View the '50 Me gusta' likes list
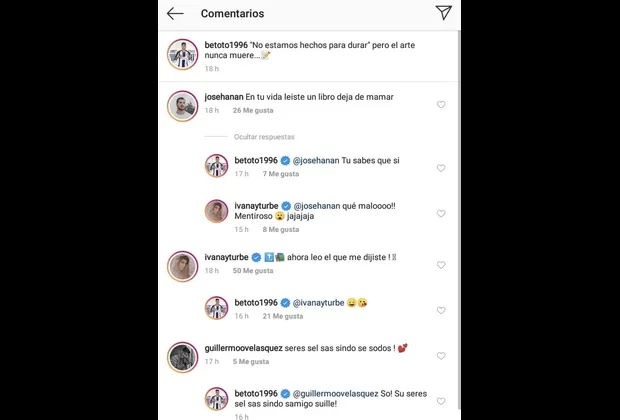 coord(250,270)
